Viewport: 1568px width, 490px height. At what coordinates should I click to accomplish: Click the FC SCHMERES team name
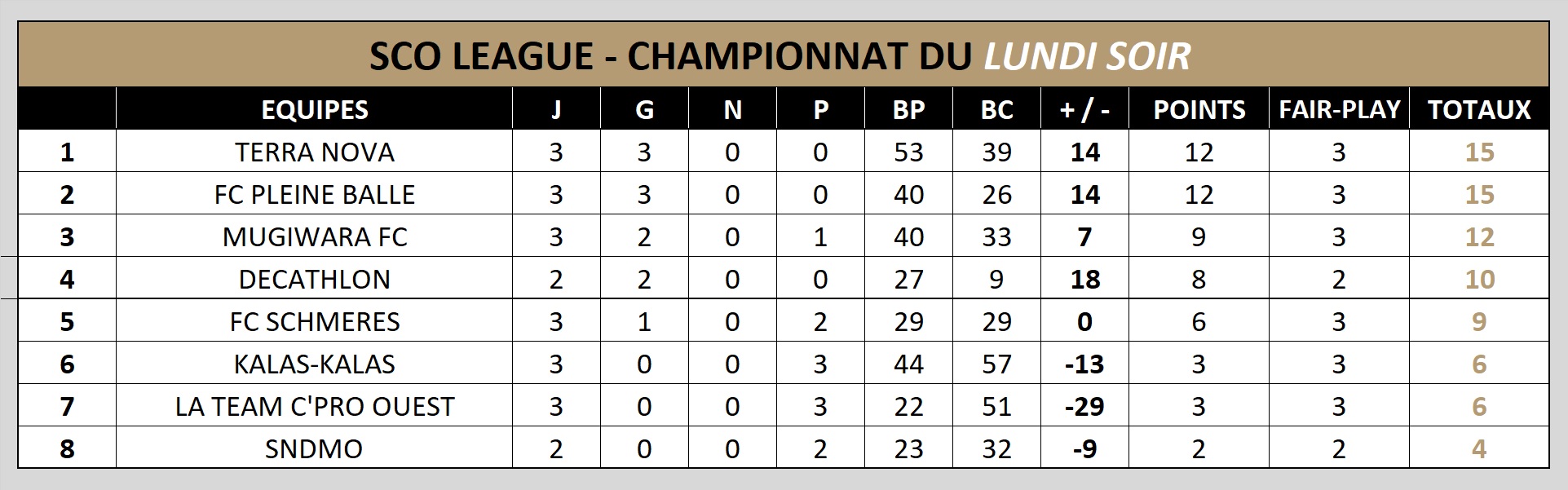pyautogui.click(x=314, y=322)
